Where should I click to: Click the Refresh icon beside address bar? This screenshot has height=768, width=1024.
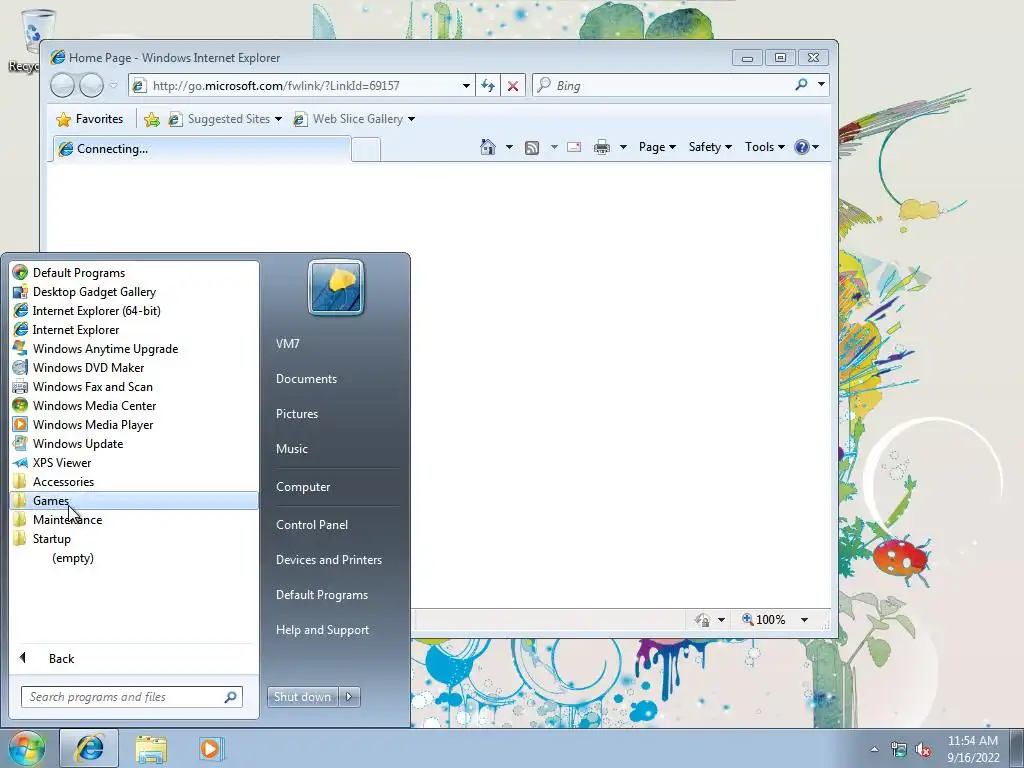pyautogui.click(x=488, y=86)
